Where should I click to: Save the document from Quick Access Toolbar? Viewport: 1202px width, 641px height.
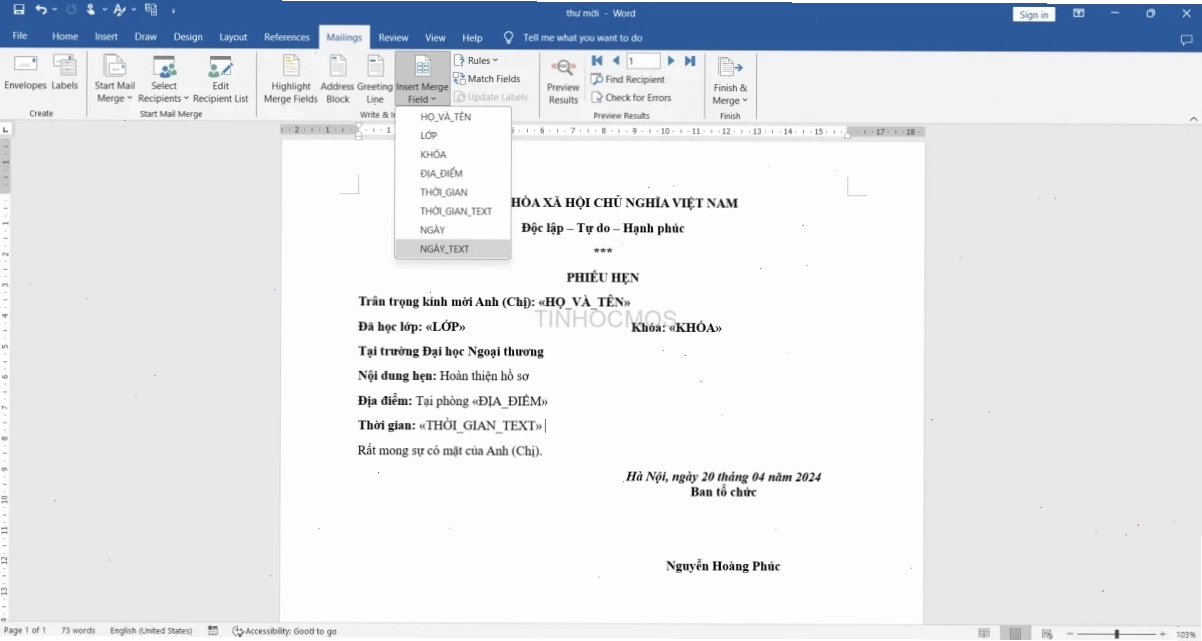(x=19, y=10)
